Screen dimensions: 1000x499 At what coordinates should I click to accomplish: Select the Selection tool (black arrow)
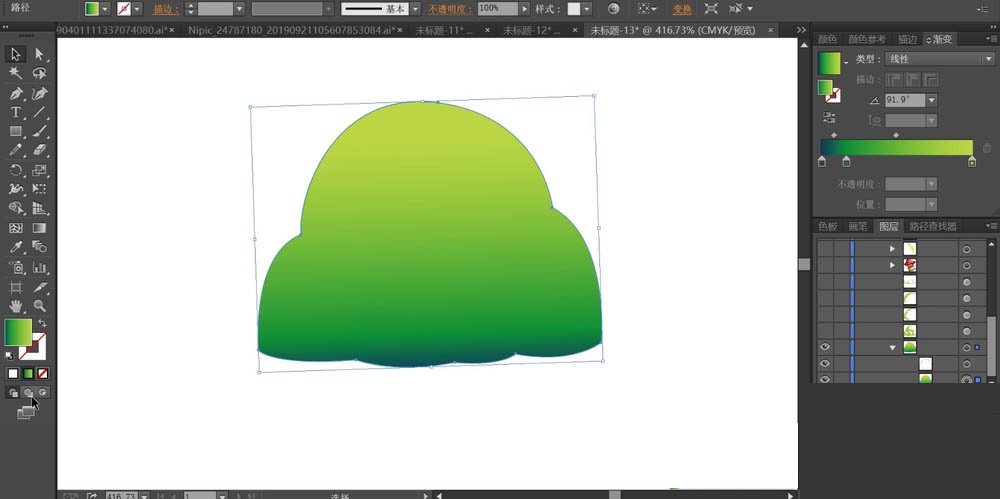click(x=16, y=54)
